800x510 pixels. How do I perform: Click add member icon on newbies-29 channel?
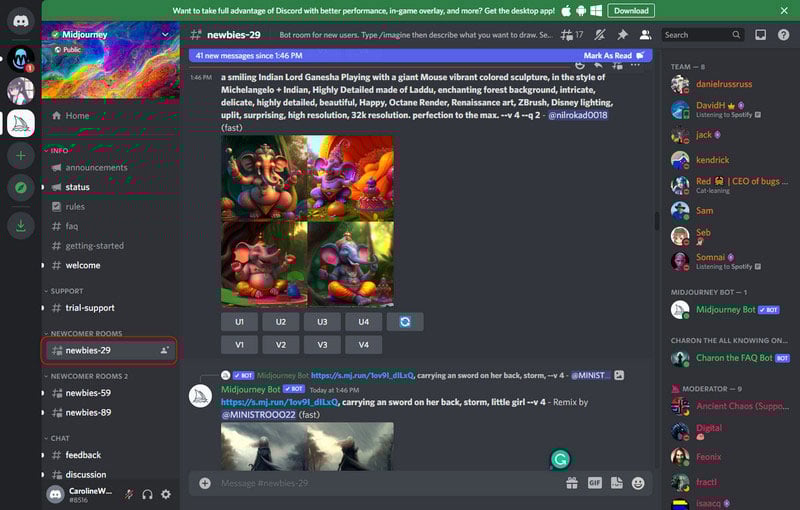(164, 350)
